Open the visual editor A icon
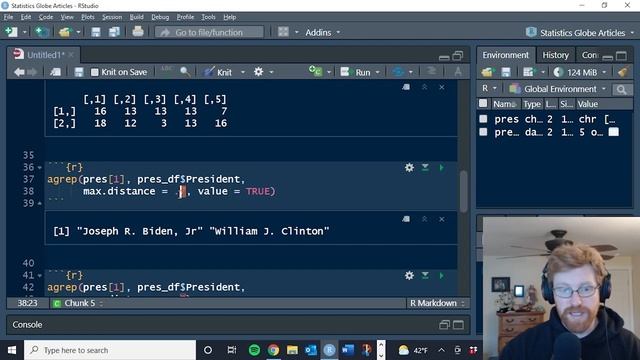 (458, 72)
